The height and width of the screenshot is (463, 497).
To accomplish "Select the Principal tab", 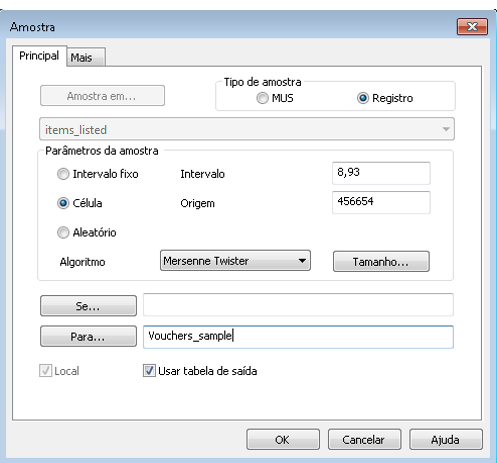I will 39,56.
